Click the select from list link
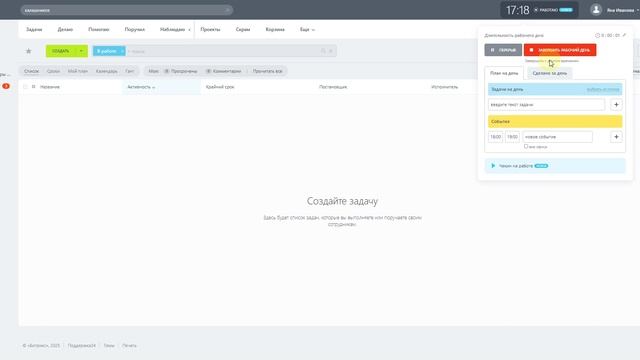The image size is (640, 360). (603, 89)
